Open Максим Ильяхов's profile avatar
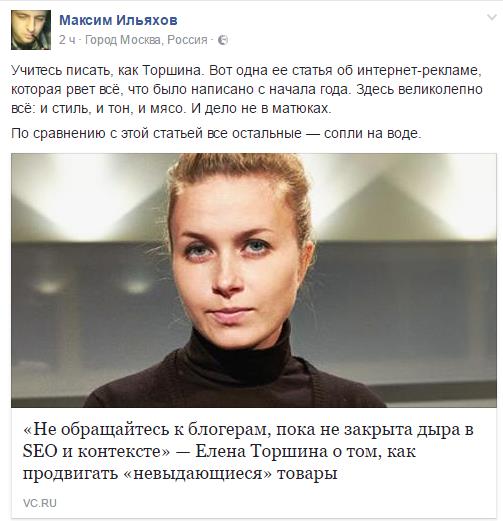Image resolution: width=503 pixels, height=521 pixels. pos(31,30)
